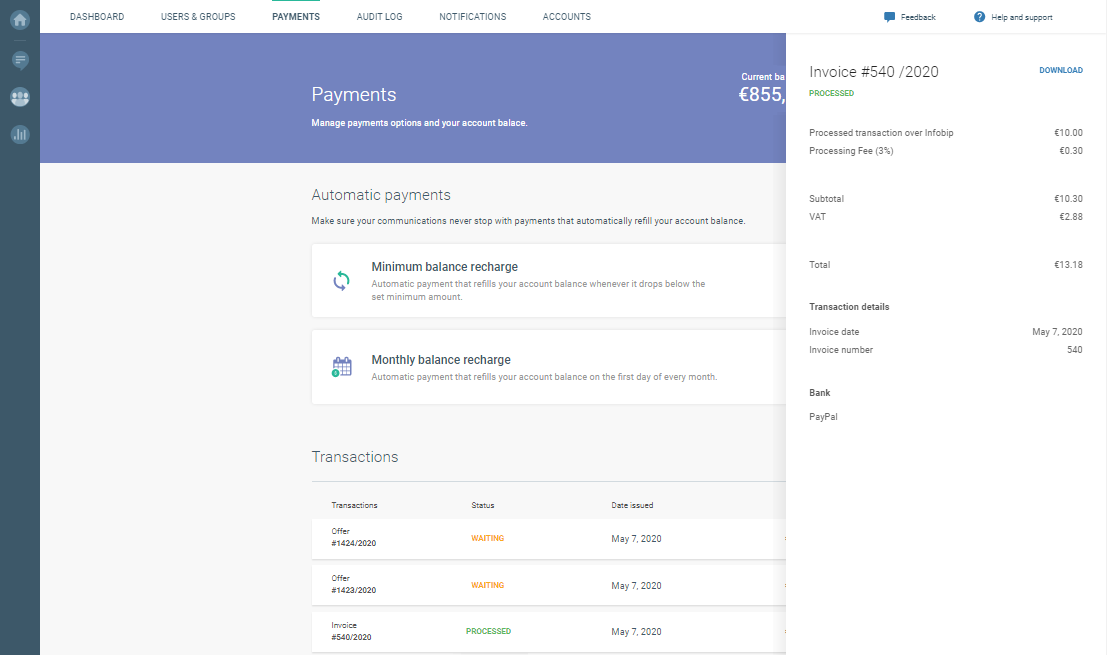The image size is (1107, 655).
Task: Select the Accounts tab
Action: 566,17
